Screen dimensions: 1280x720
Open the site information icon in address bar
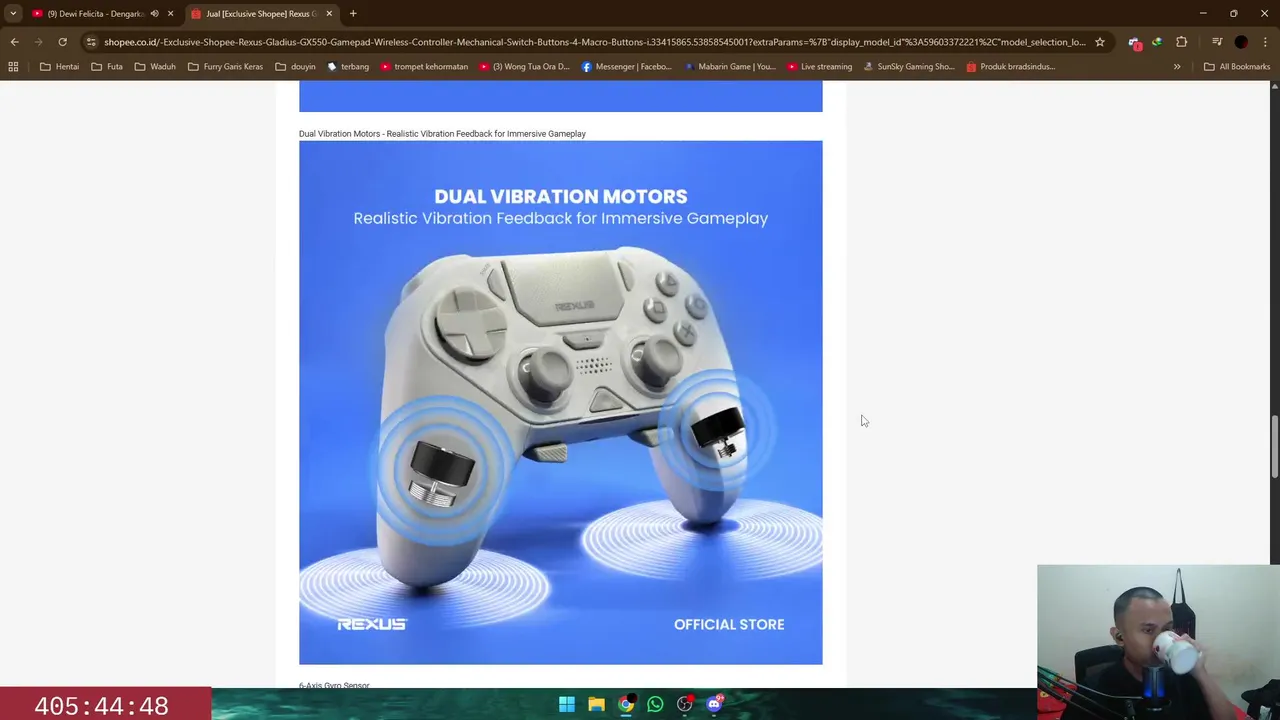pos(91,42)
